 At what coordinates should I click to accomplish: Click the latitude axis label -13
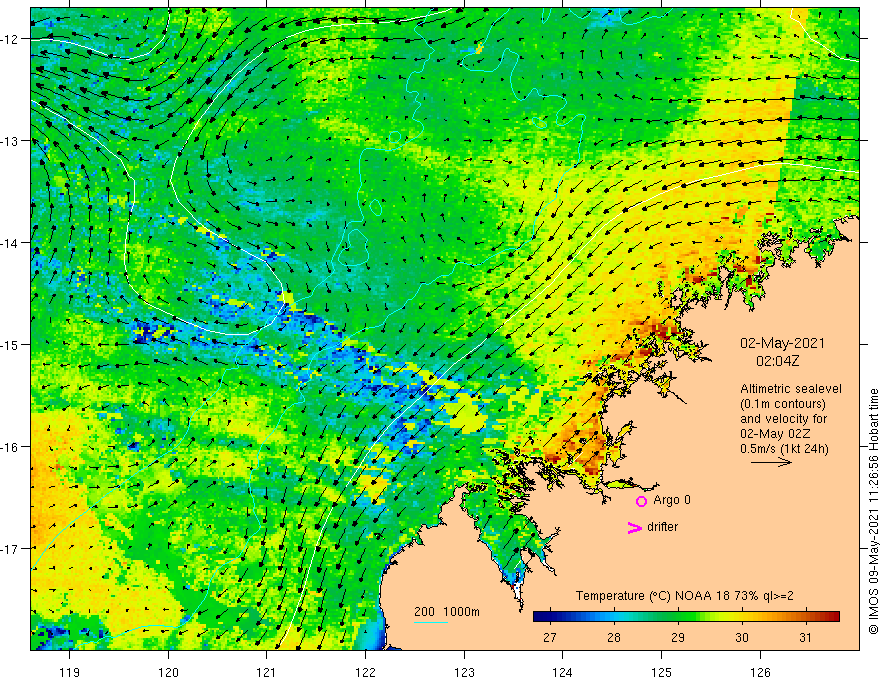pyautogui.click(x=10, y=141)
